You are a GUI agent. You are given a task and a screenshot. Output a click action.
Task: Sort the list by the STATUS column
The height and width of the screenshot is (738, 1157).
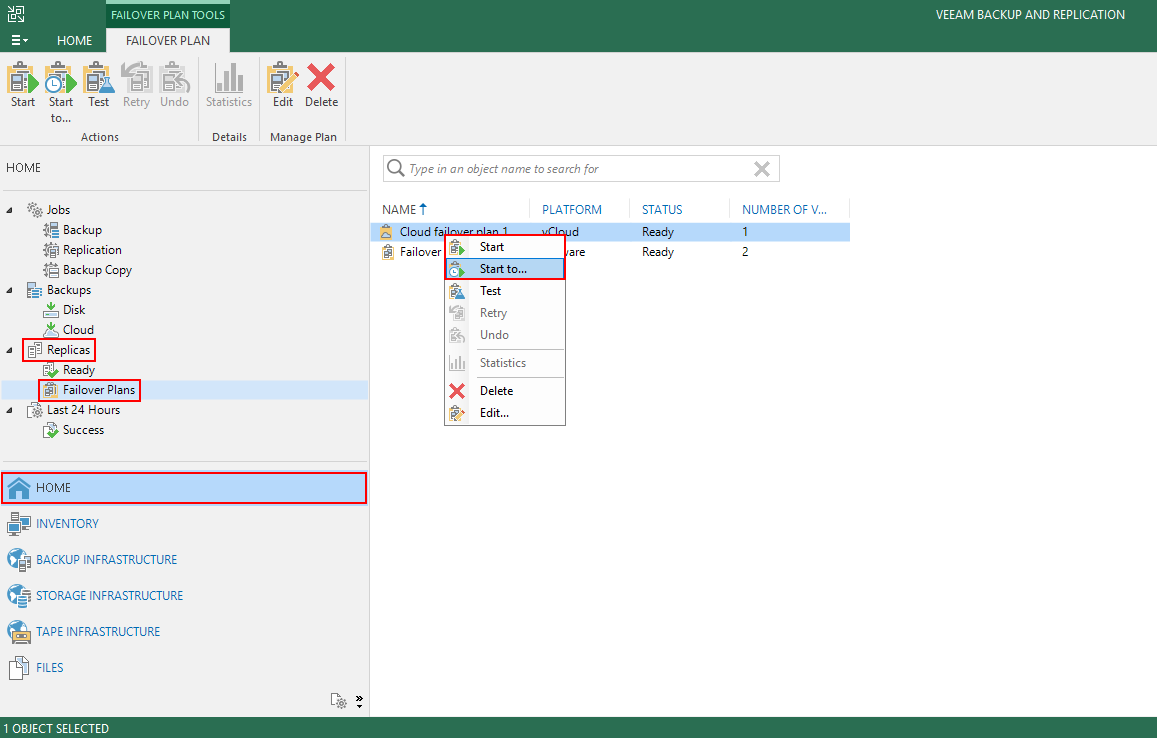coord(662,210)
